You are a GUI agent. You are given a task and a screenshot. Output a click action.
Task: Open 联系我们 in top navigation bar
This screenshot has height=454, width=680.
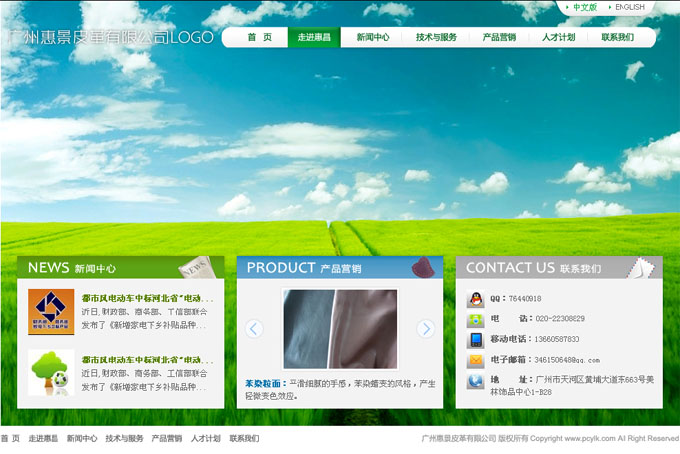[x=617, y=37]
